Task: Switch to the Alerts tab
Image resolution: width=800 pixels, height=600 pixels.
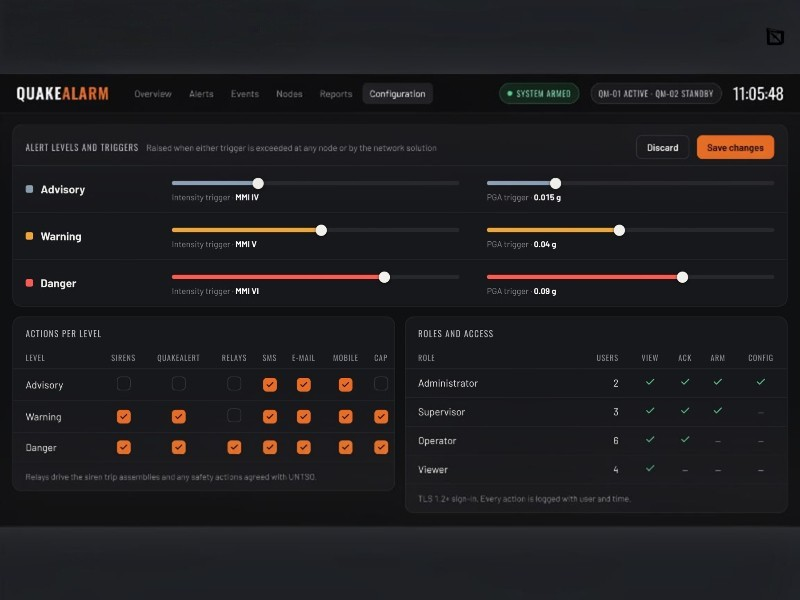Action: [202, 94]
